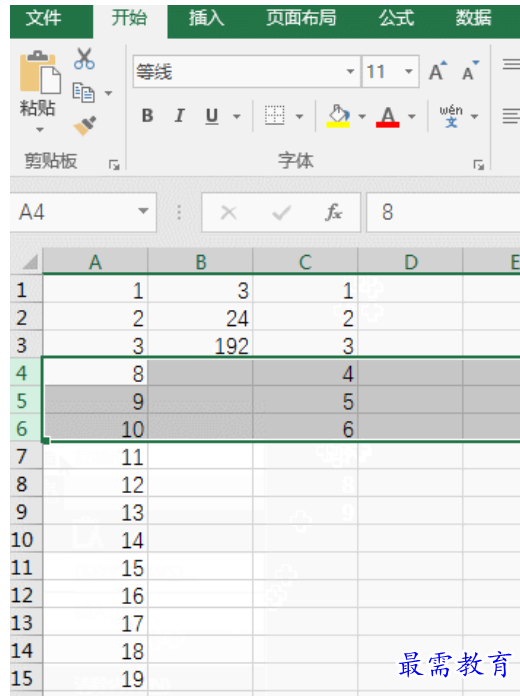Open the font size 11 dropdown
This screenshot has width=520, height=696.
tap(409, 71)
